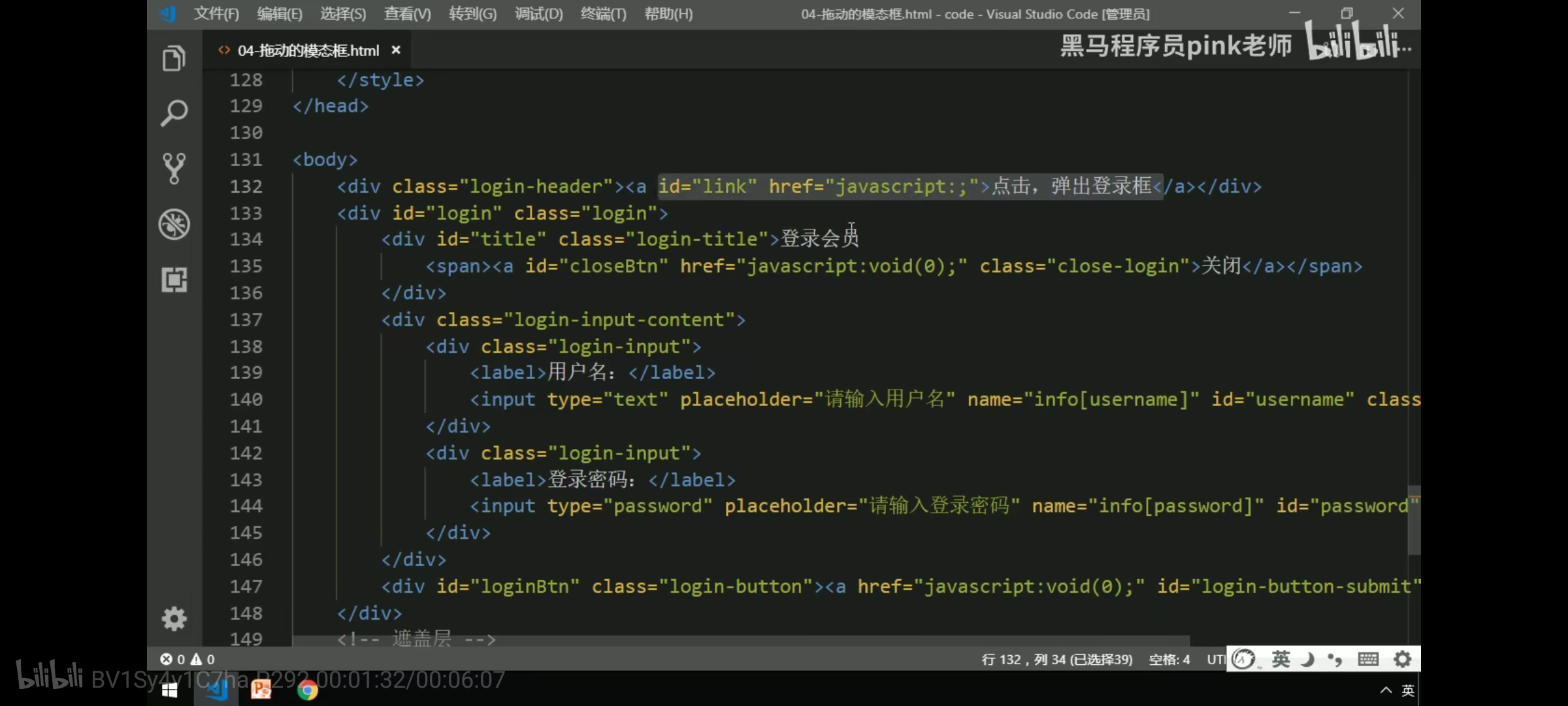Screen dimensions: 1568x706
Task: Click the vertical scrollbar thumb
Action: [1414, 520]
